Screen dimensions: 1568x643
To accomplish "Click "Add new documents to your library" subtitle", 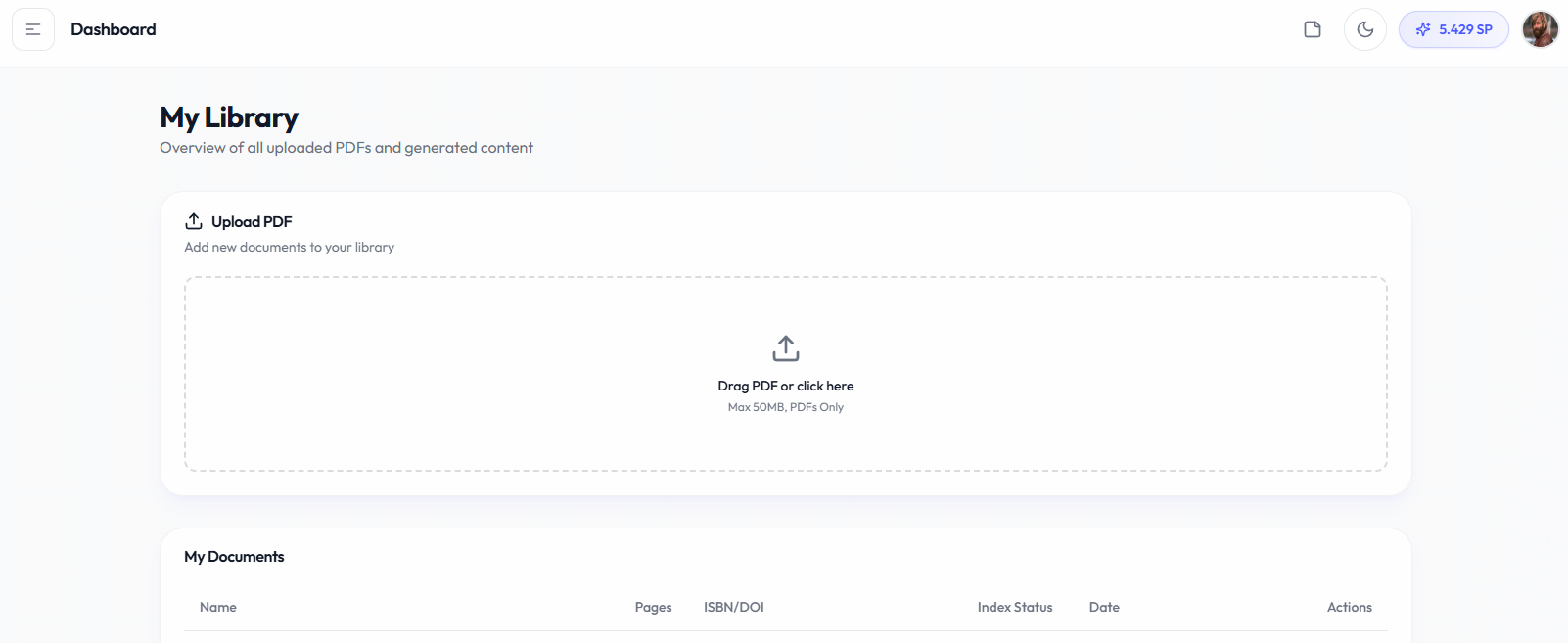I will point(290,247).
